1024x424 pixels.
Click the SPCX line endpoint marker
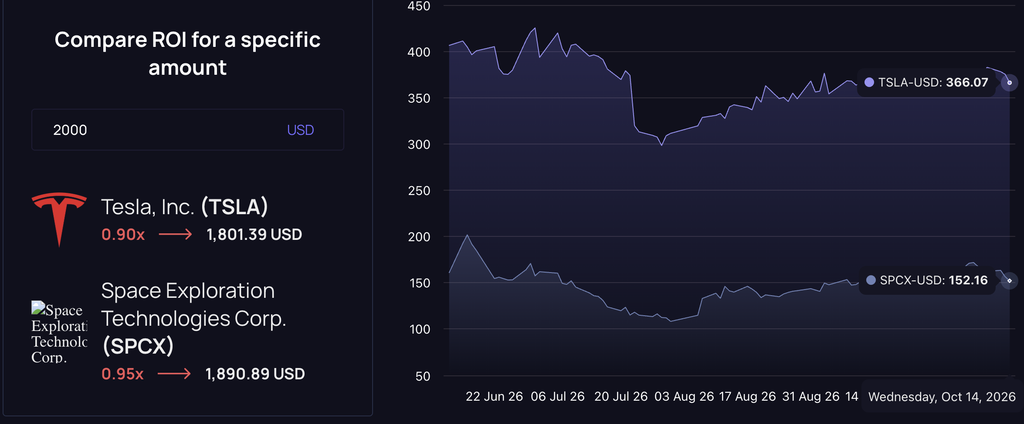click(1009, 280)
